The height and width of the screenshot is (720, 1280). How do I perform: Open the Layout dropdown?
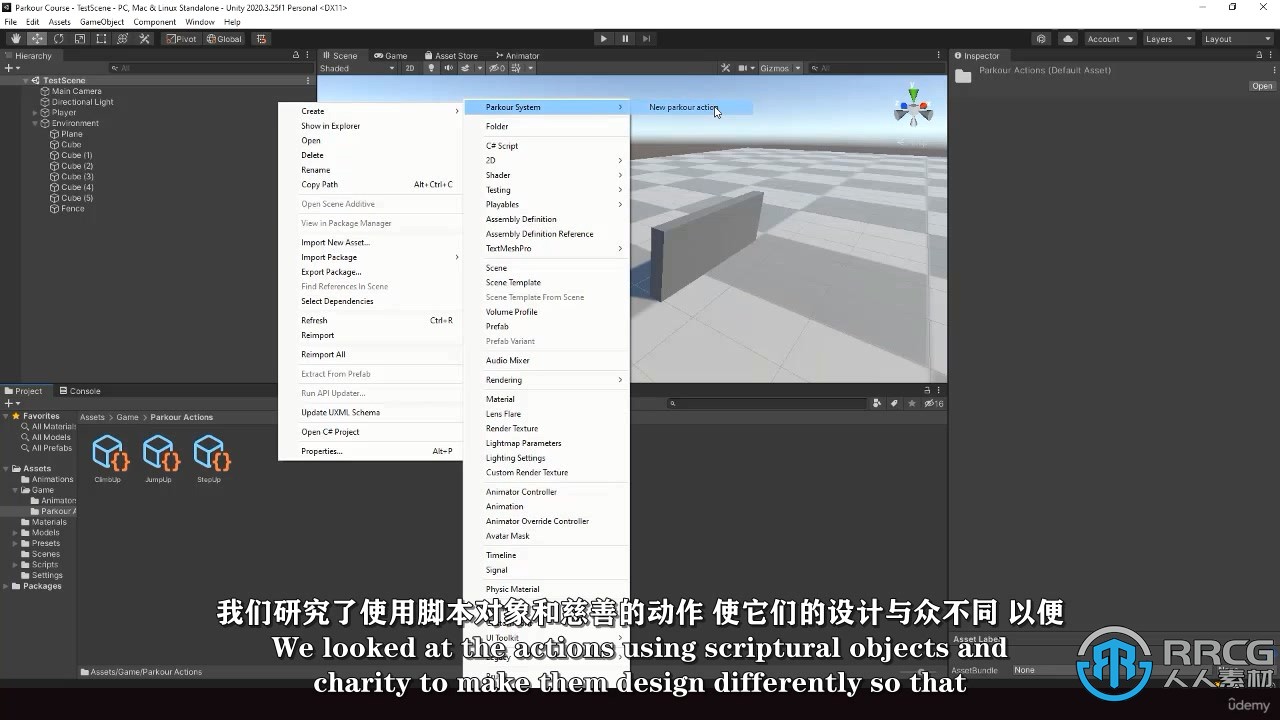pos(1236,39)
